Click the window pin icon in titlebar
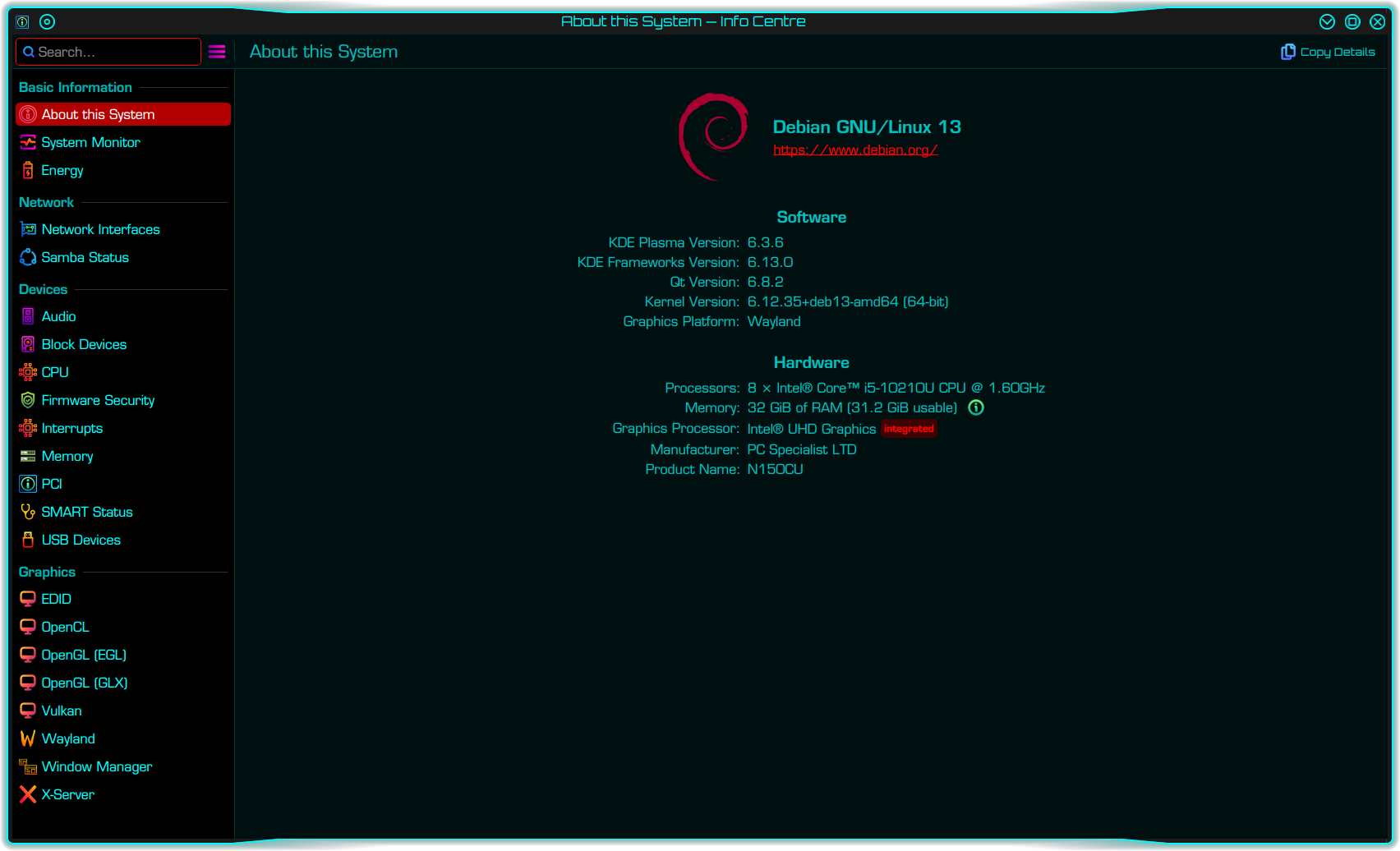1400x851 pixels. coord(48,21)
